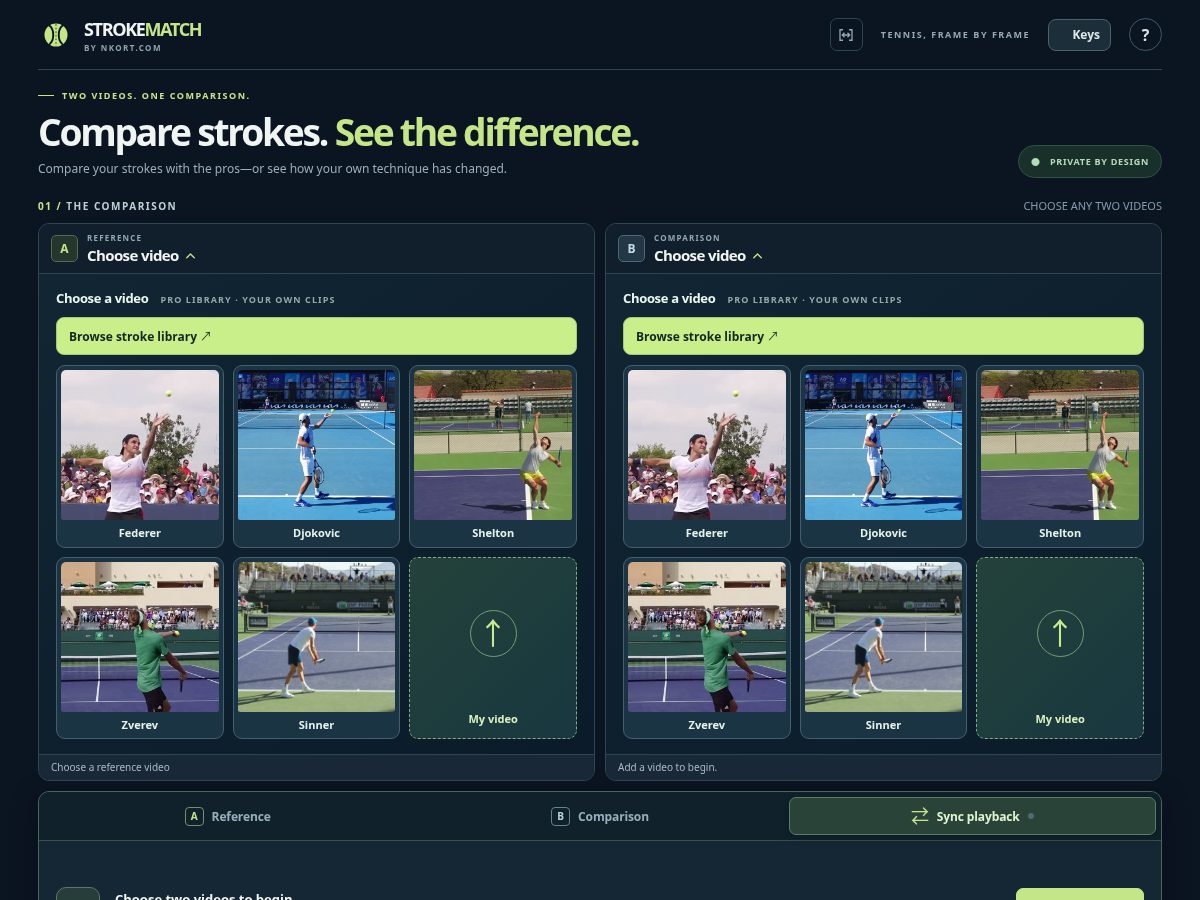Click the B badge in the Comparison panel header
The width and height of the screenshot is (1200, 900).
(x=631, y=249)
